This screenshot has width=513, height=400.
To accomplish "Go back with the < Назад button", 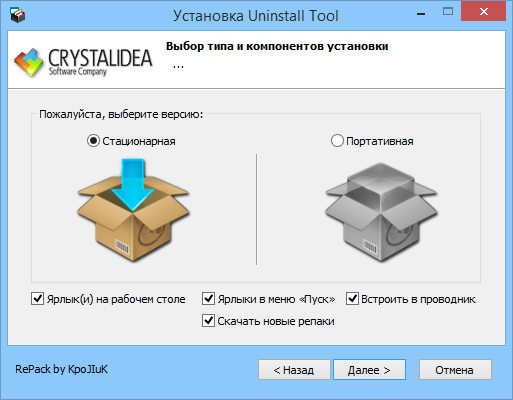I will [x=294, y=370].
